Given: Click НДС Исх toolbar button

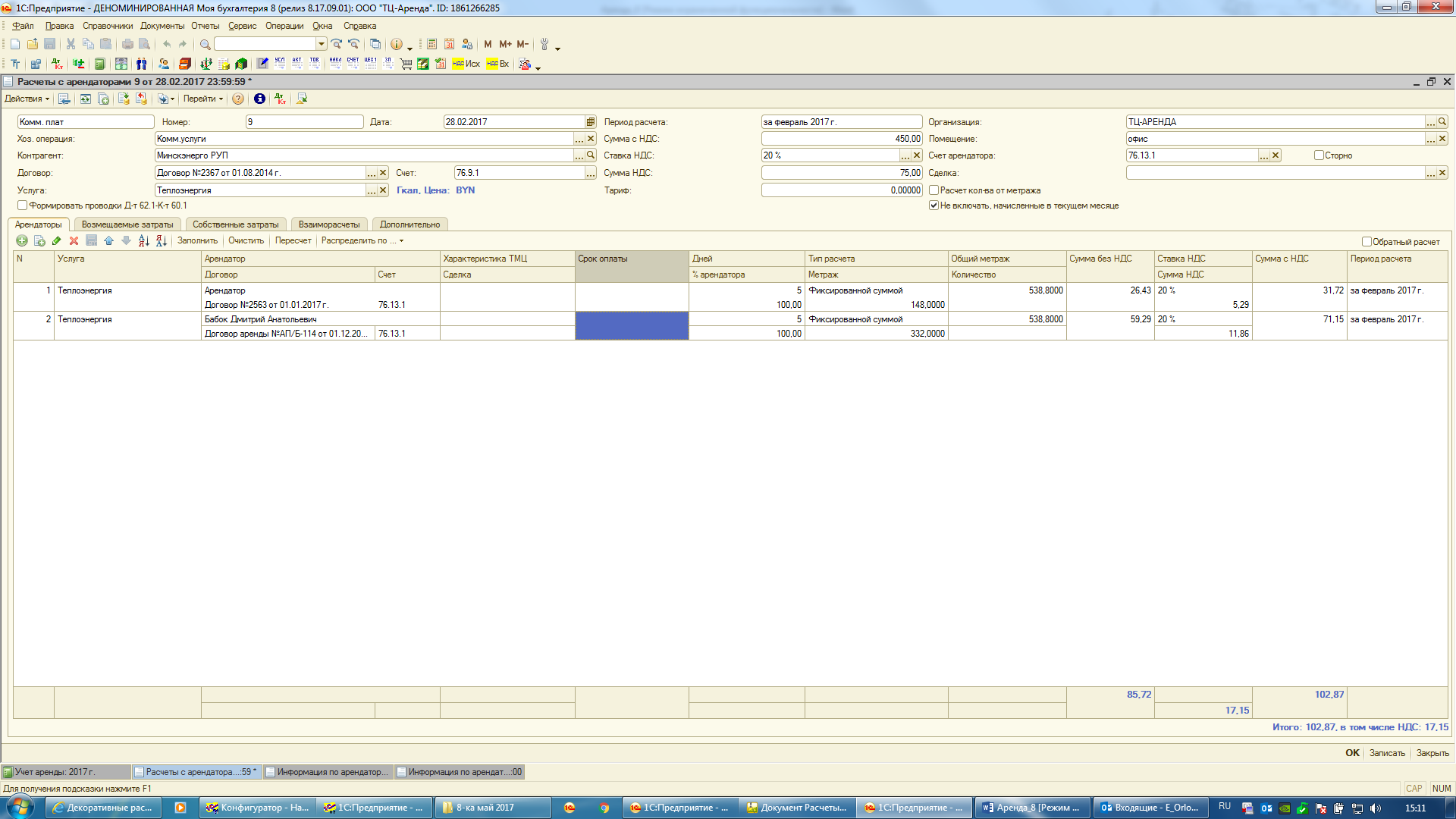Looking at the screenshot, I should pos(466,64).
